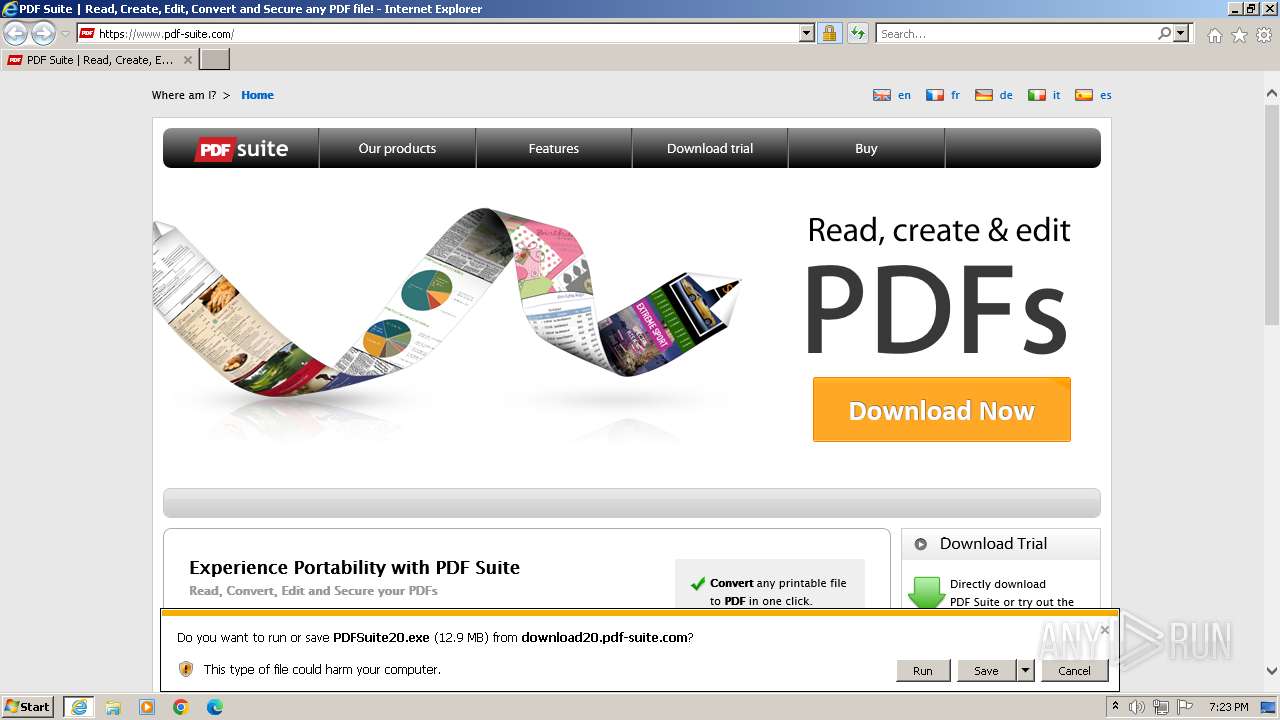Click Internet Explorer in the taskbar
1280x720 pixels.
pos(79,707)
